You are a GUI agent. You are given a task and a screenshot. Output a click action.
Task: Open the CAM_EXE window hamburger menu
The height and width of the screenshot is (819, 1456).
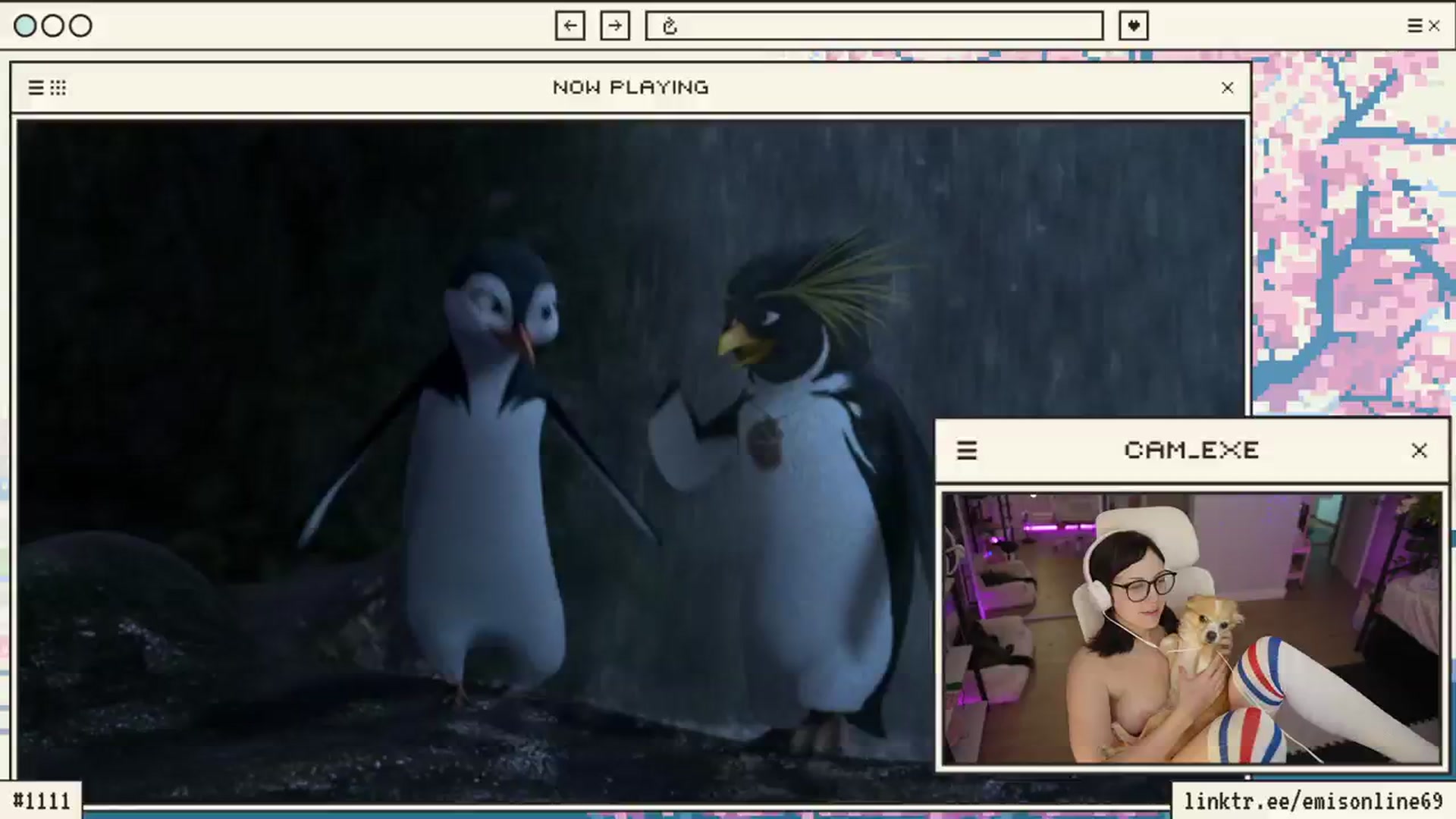point(967,450)
